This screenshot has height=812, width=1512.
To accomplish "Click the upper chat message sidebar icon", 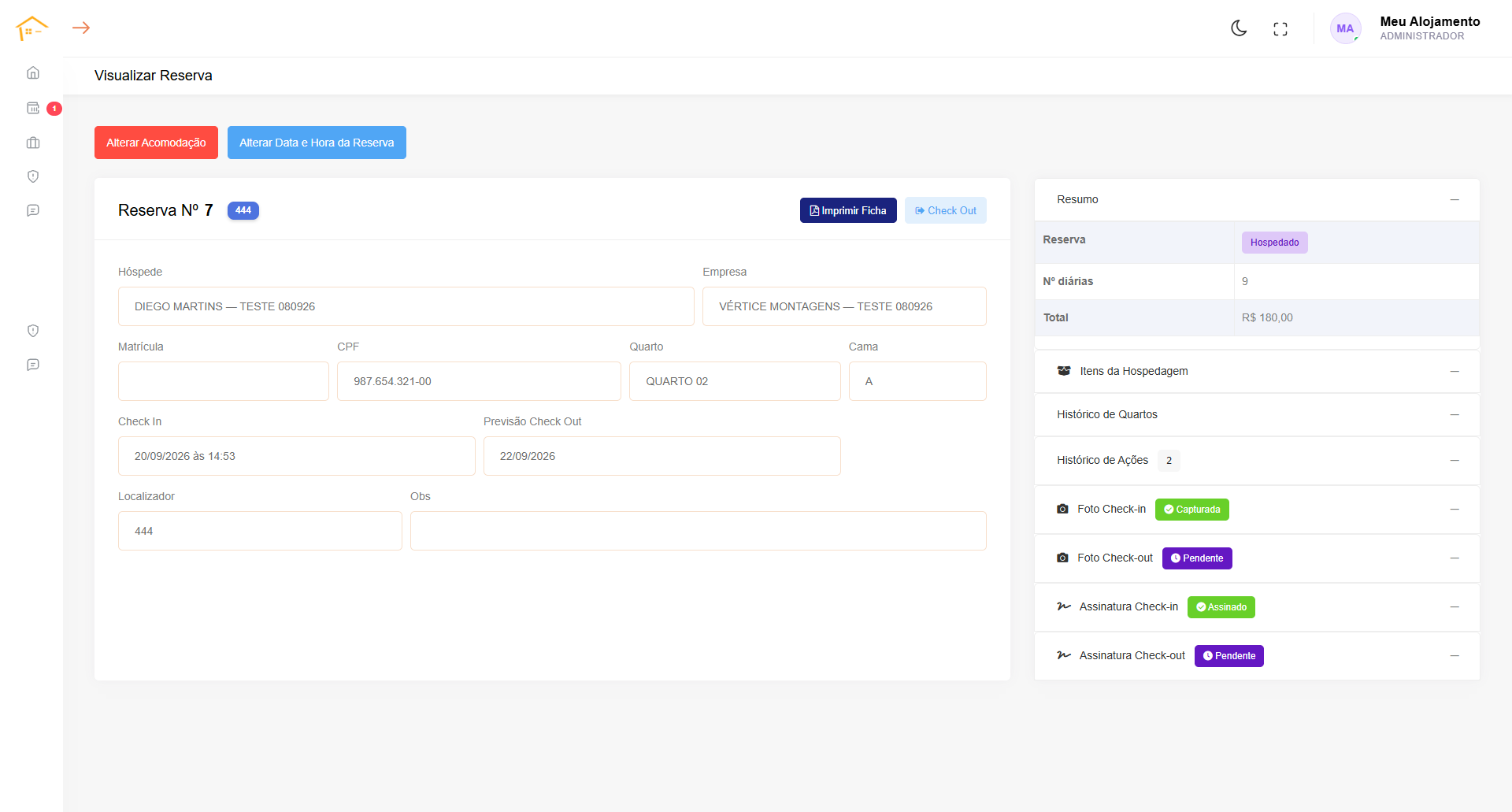I will click(33, 210).
